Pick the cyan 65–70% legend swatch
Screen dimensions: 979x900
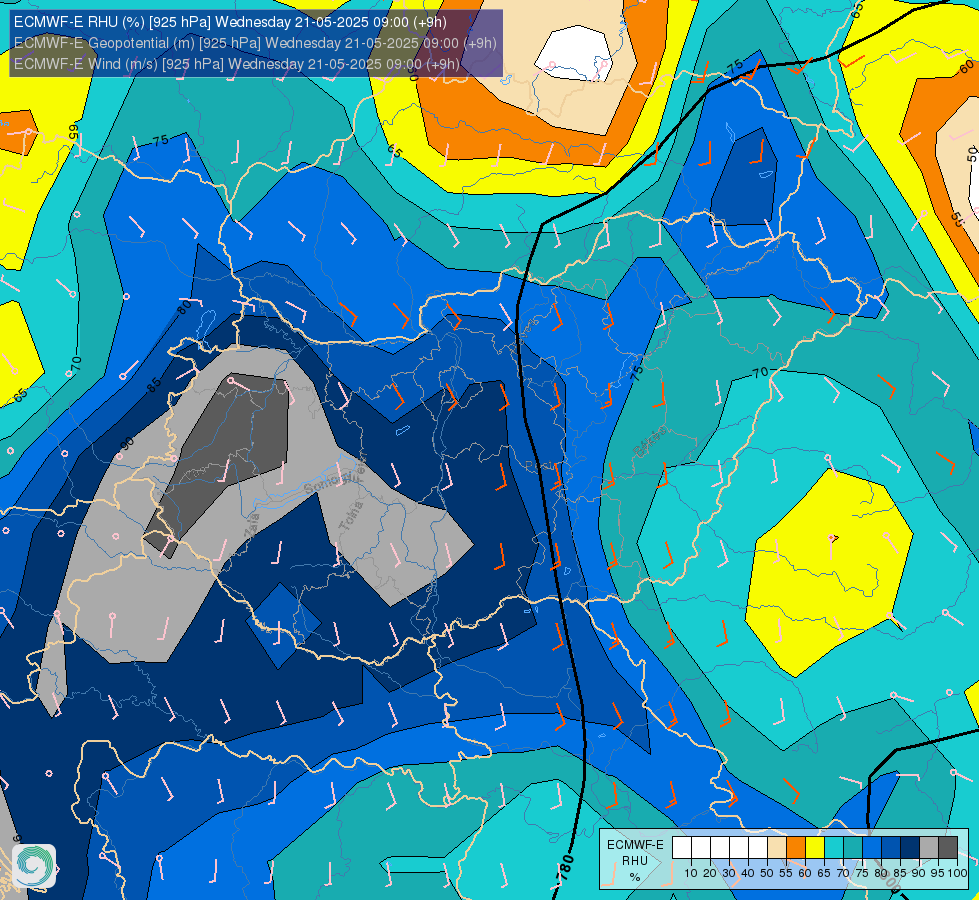(834, 847)
